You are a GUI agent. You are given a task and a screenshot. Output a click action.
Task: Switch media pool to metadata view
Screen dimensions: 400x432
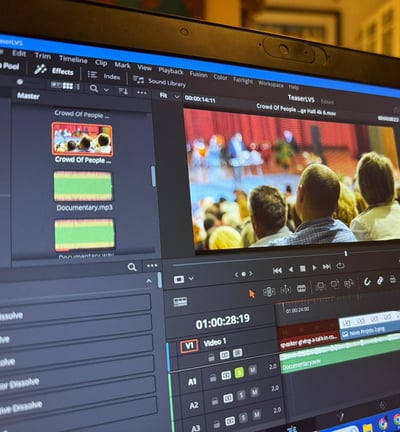[55, 85]
